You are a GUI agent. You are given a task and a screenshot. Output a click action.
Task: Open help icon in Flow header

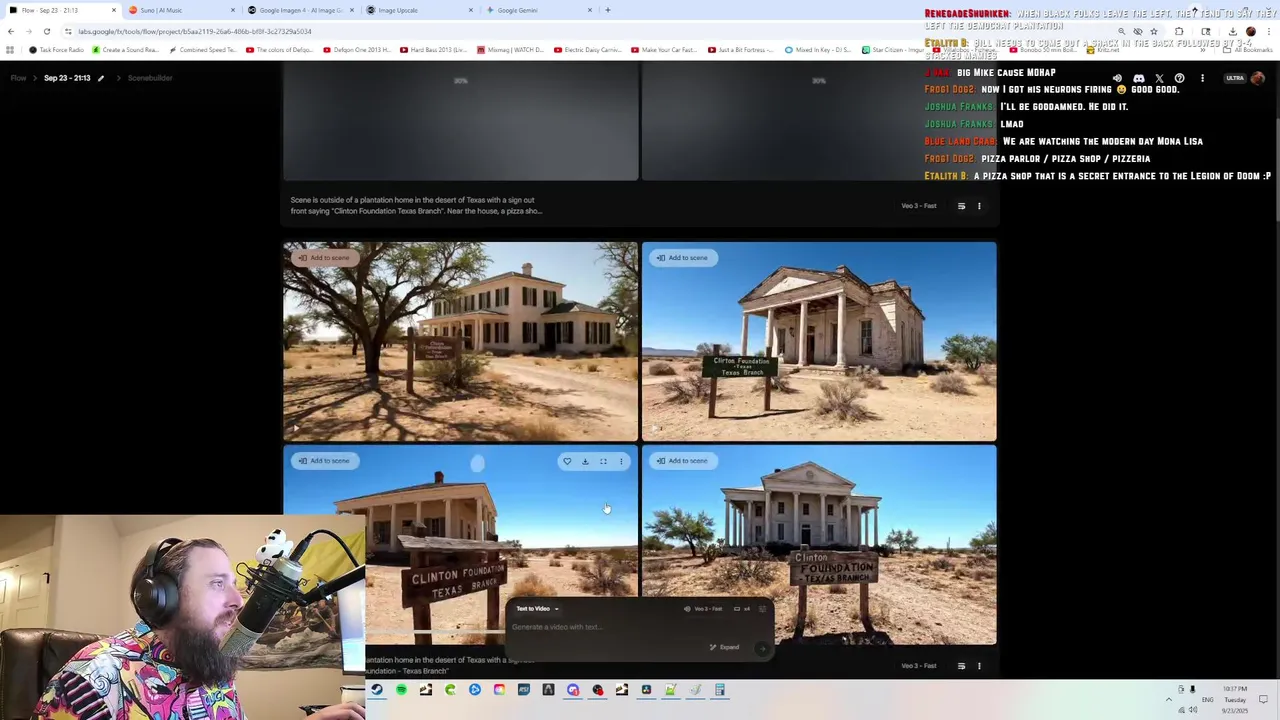tap(1180, 78)
